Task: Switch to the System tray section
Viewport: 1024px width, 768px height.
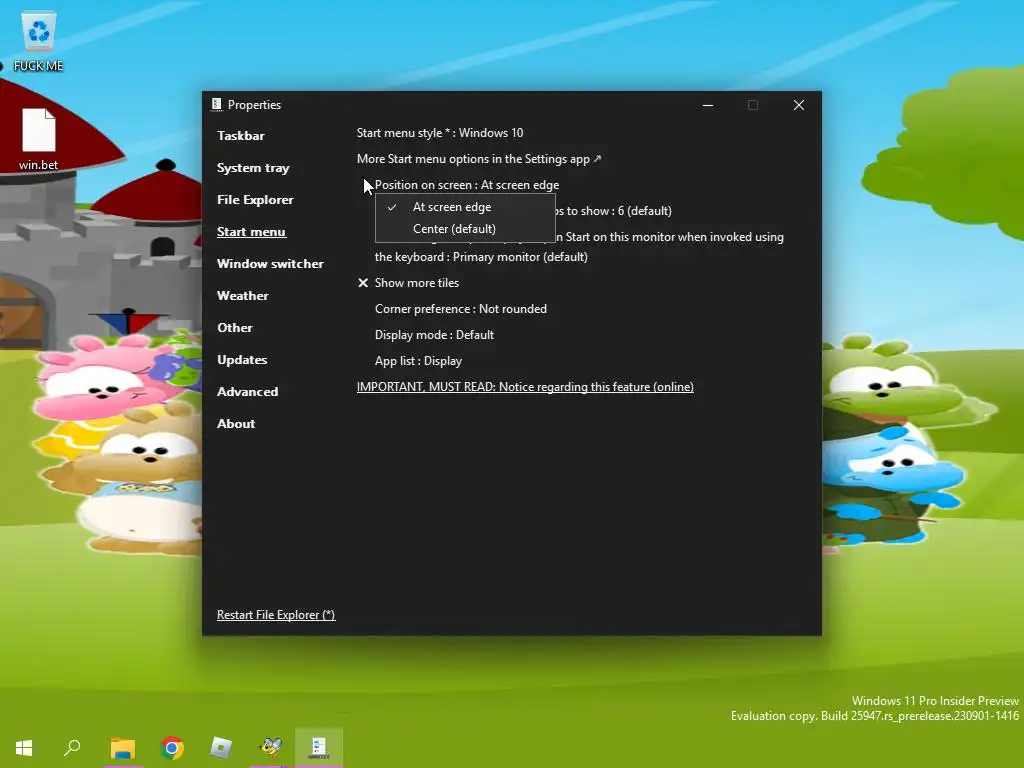Action: [x=253, y=168]
